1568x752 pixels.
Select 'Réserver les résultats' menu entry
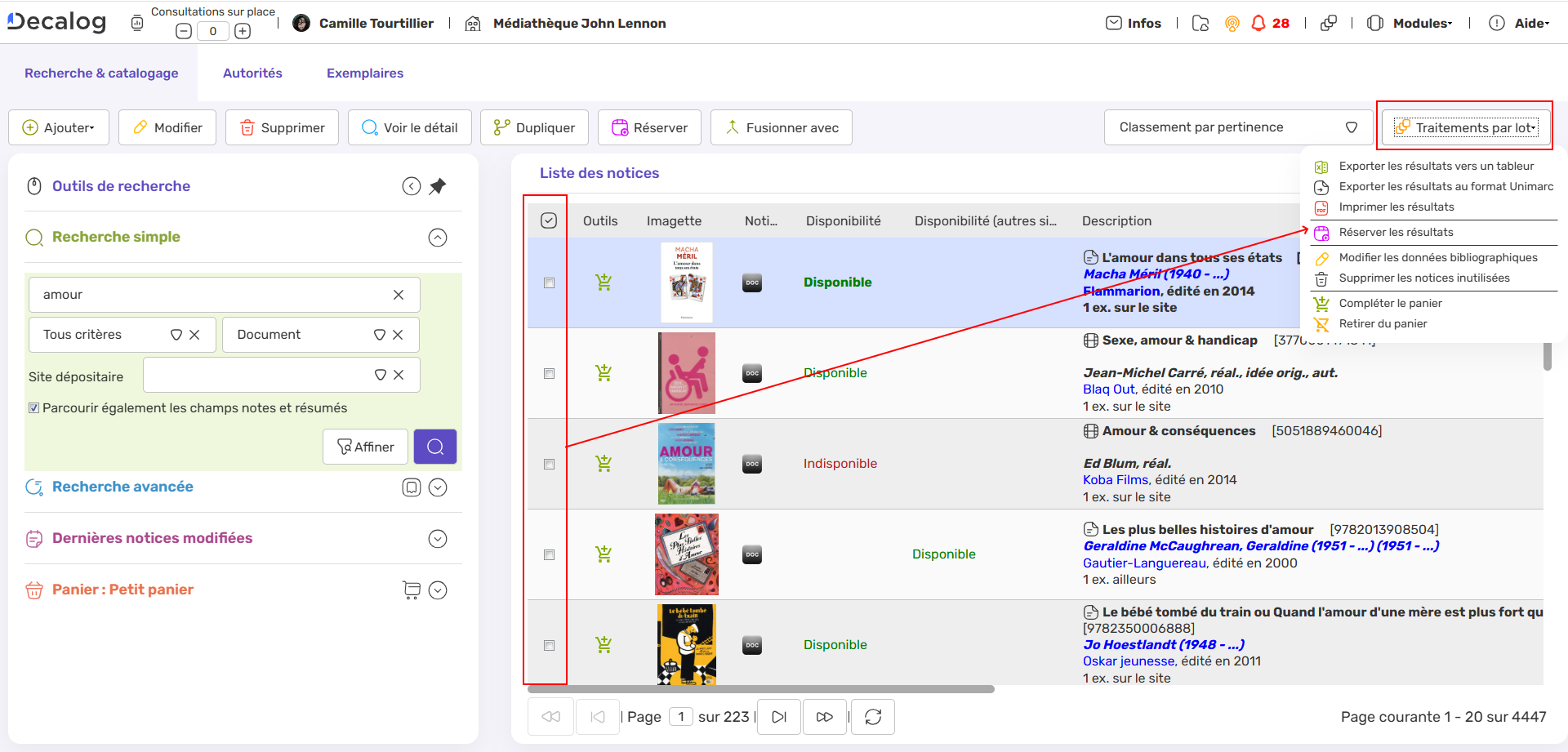1396,232
